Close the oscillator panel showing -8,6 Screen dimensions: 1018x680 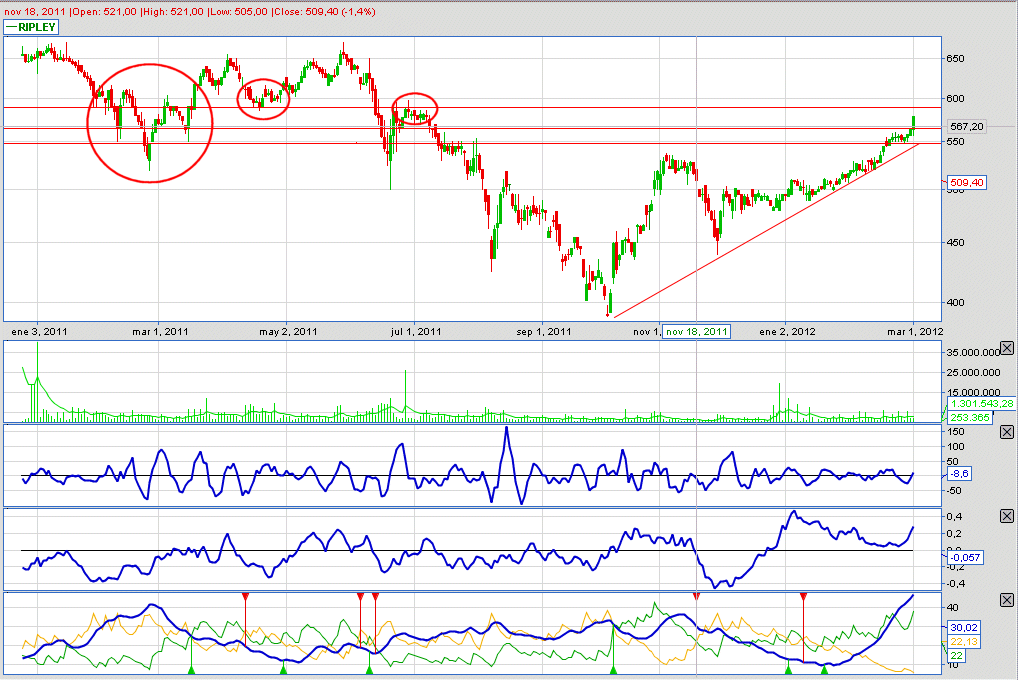(1006, 432)
